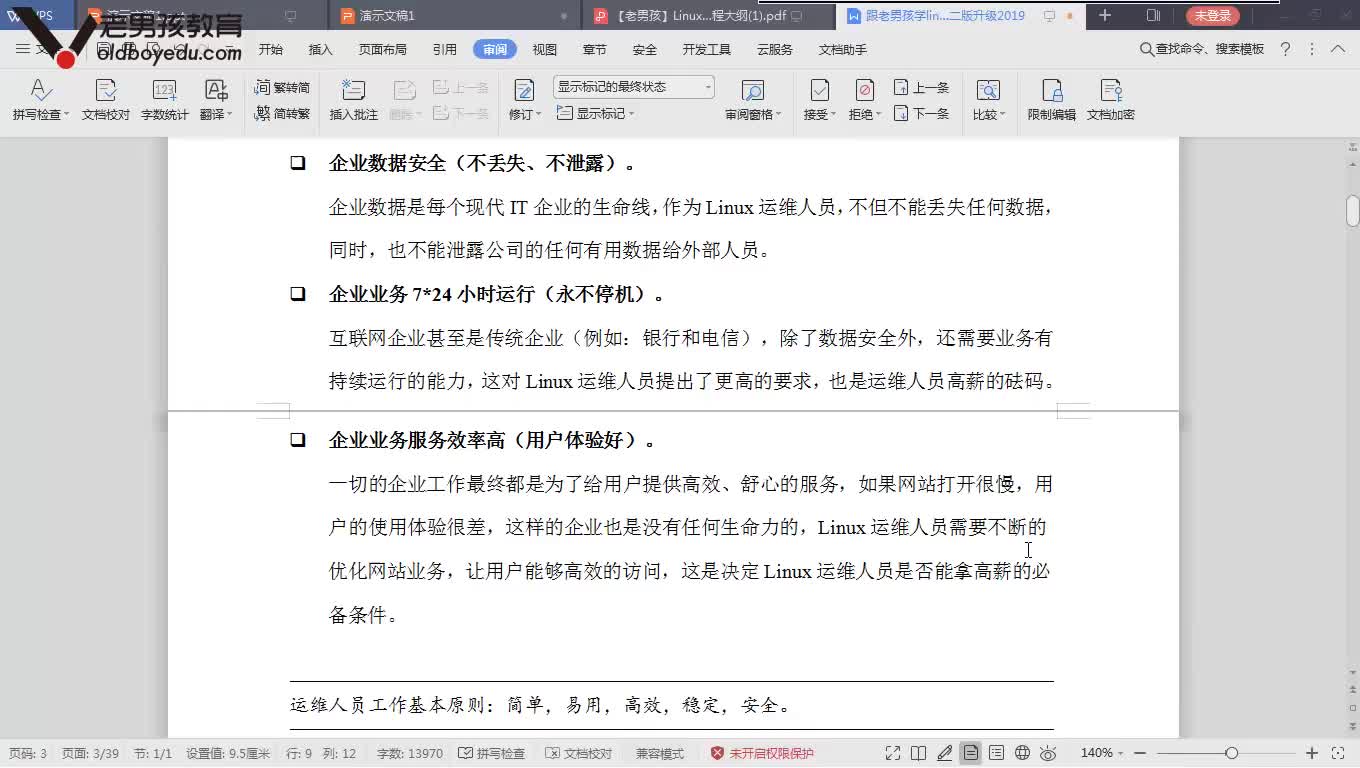
Task: Open the translate tool
Action: pos(215,91)
